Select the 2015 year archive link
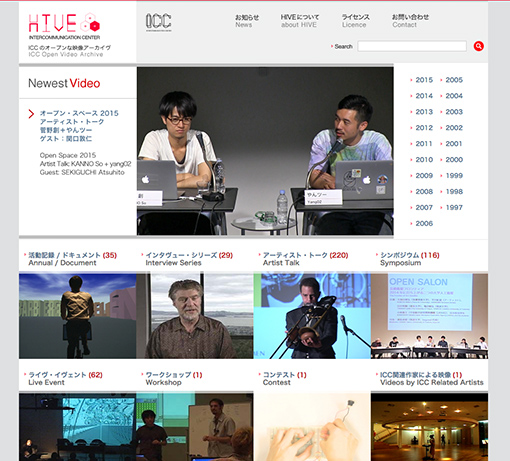The height and width of the screenshot is (461, 510). pos(424,80)
